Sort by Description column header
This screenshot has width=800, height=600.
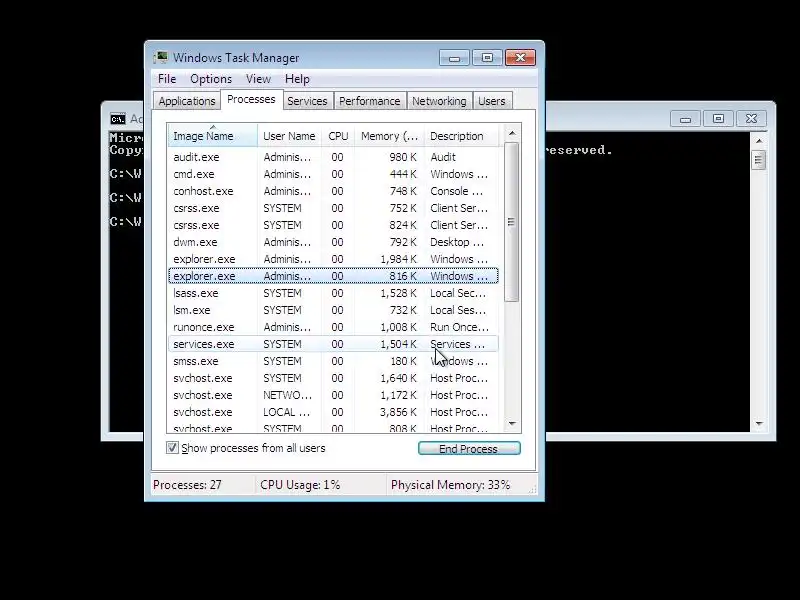pos(462,136)
